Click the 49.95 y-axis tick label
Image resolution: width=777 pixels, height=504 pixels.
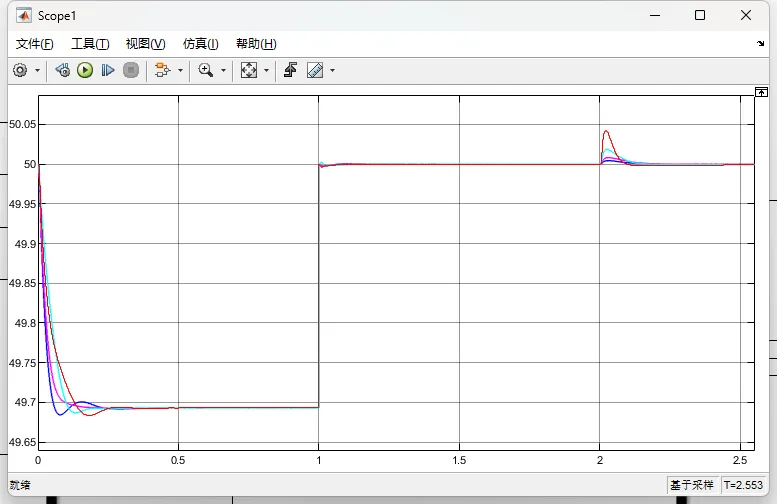(23, 204)
